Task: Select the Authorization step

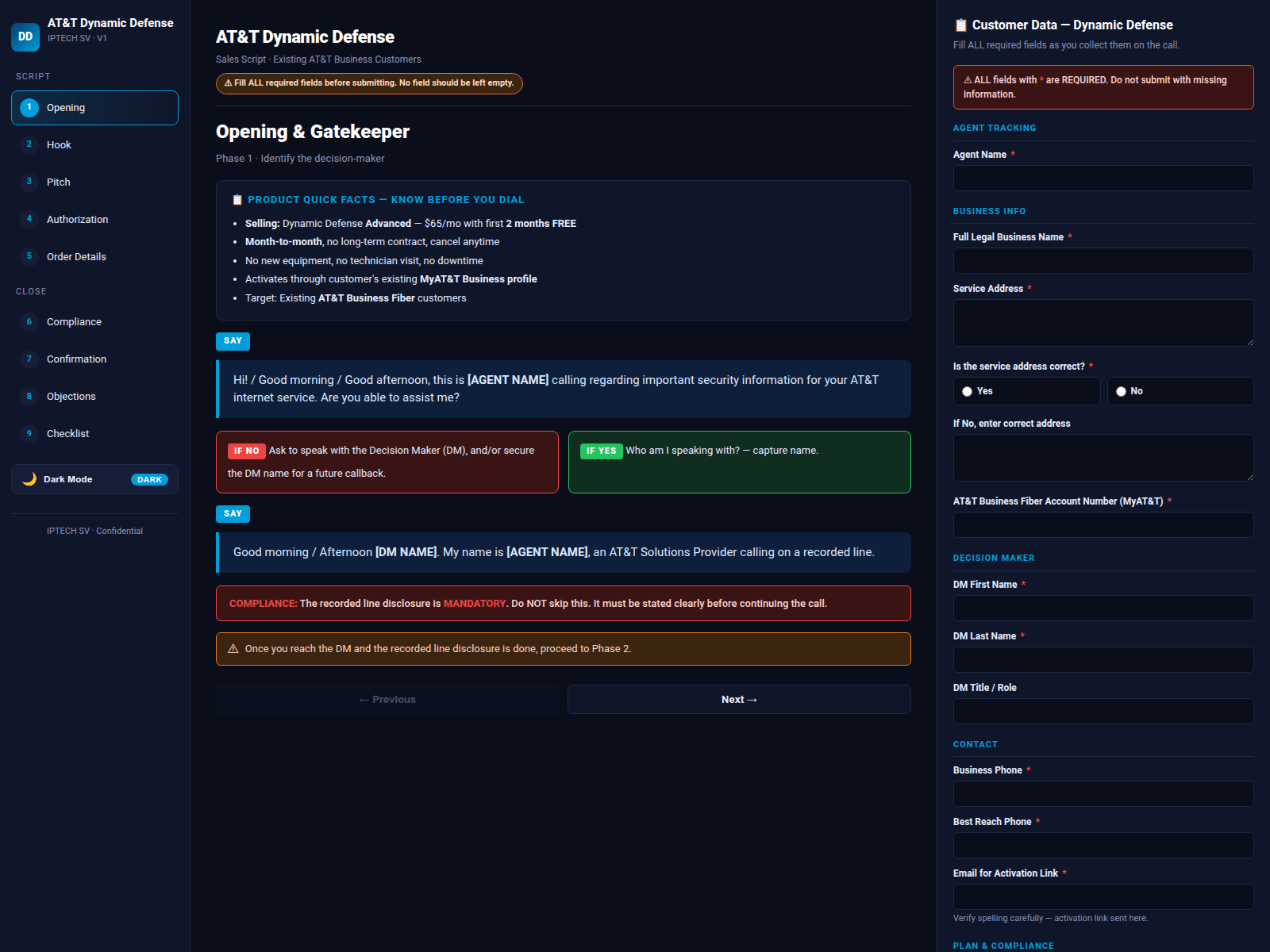Action: (x=94, y=220)
